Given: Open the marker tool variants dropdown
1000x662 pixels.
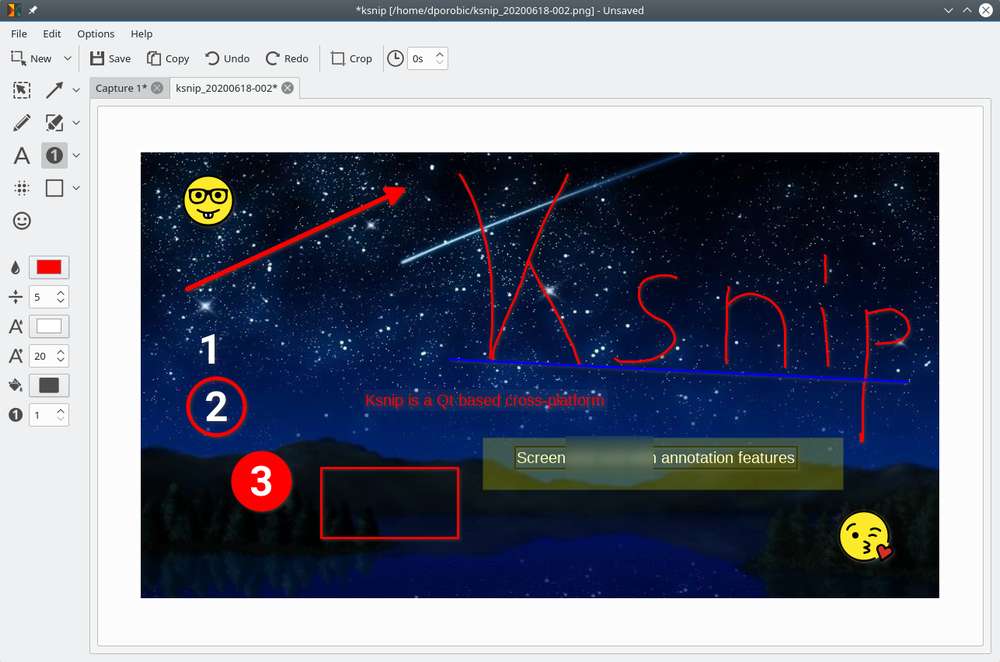Looking at the screenshot, I should tap(76, 123).
